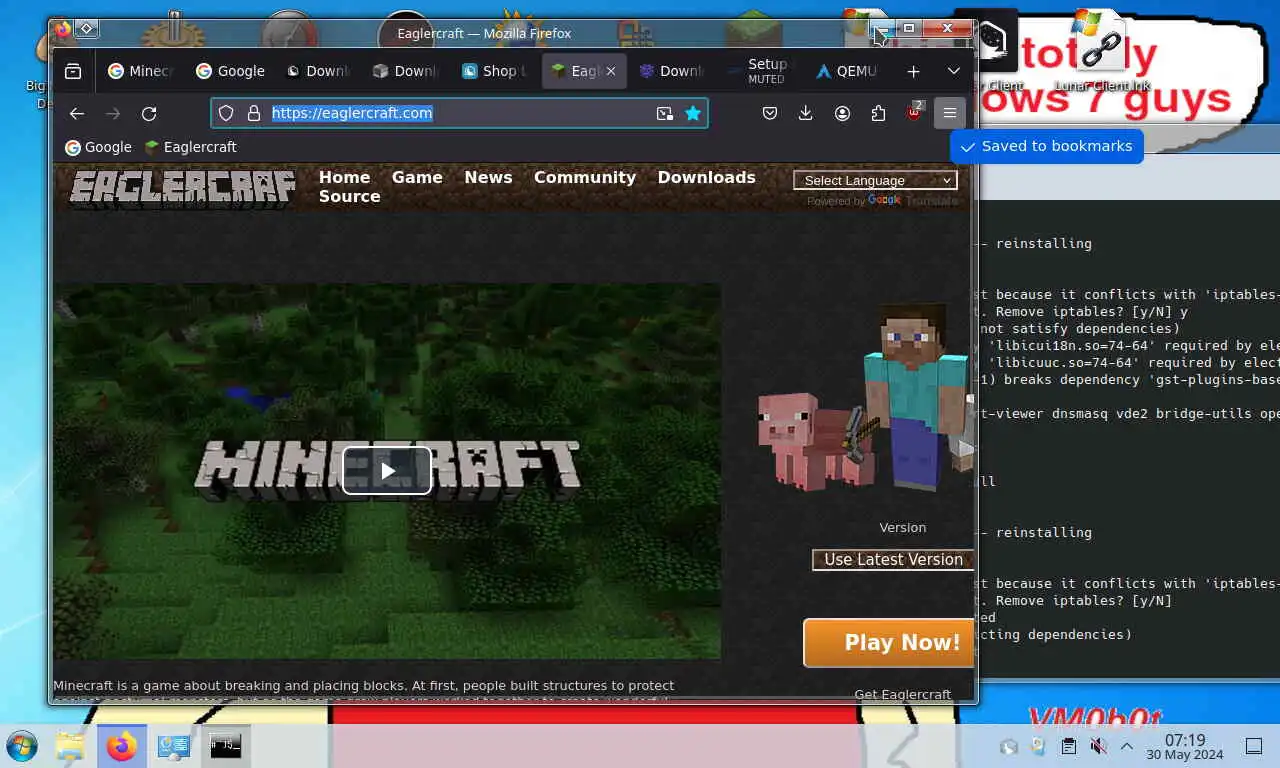The image size is (1280, 768).
Task: Unmute via the volume tray icon
Action: (x=1097, y=746)
